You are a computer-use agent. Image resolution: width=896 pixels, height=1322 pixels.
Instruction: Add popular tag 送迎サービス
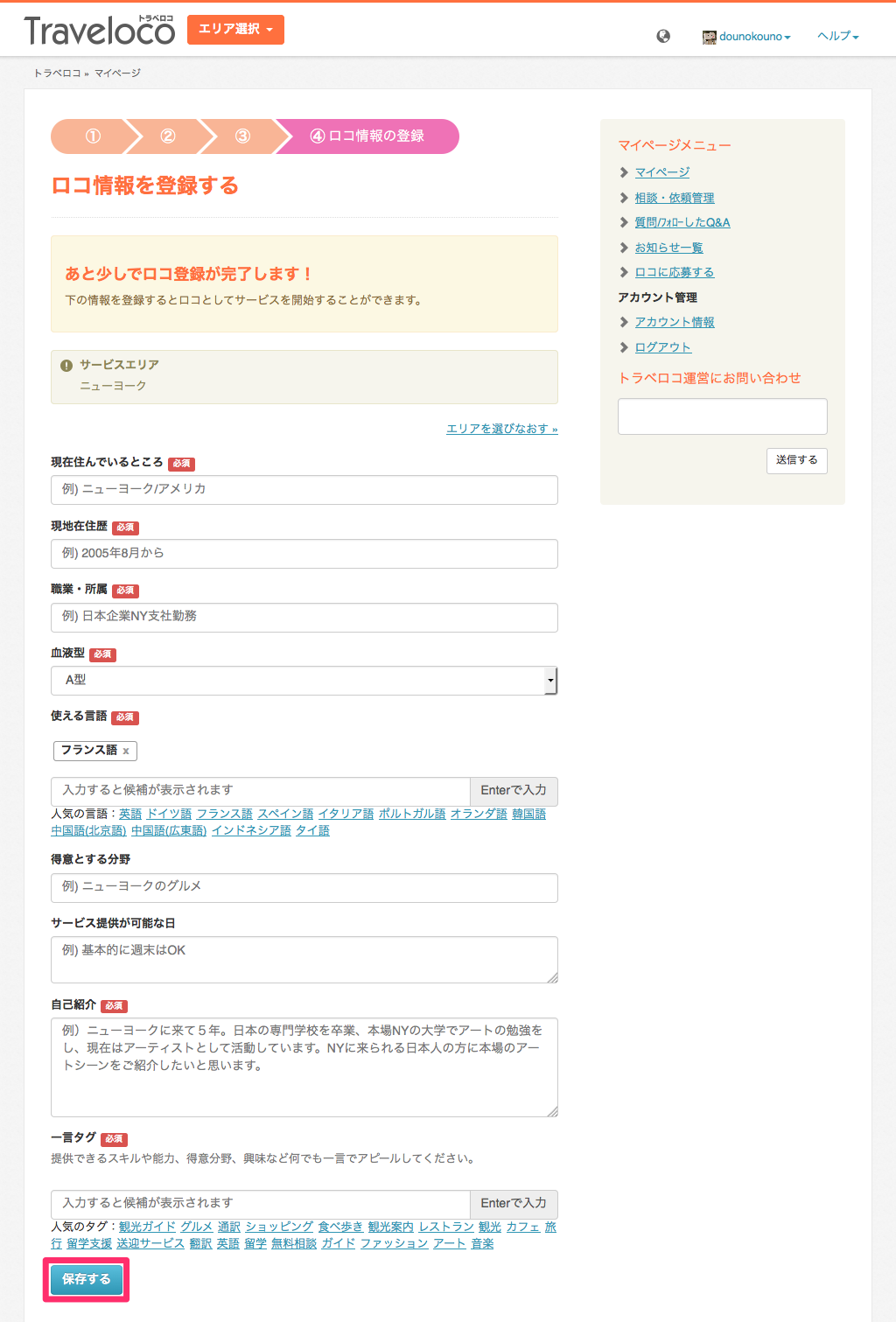tap(150, 1243)
